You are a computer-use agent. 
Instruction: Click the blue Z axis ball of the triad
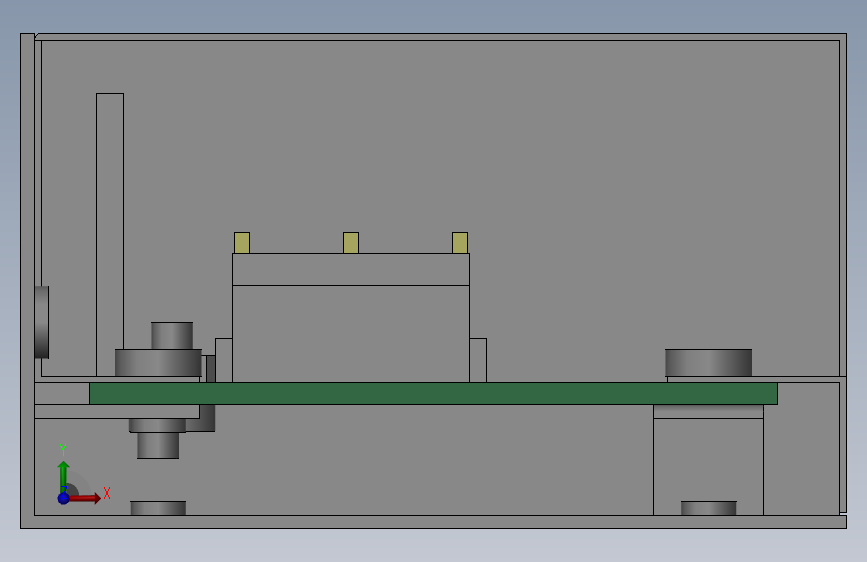pos(63,498)
